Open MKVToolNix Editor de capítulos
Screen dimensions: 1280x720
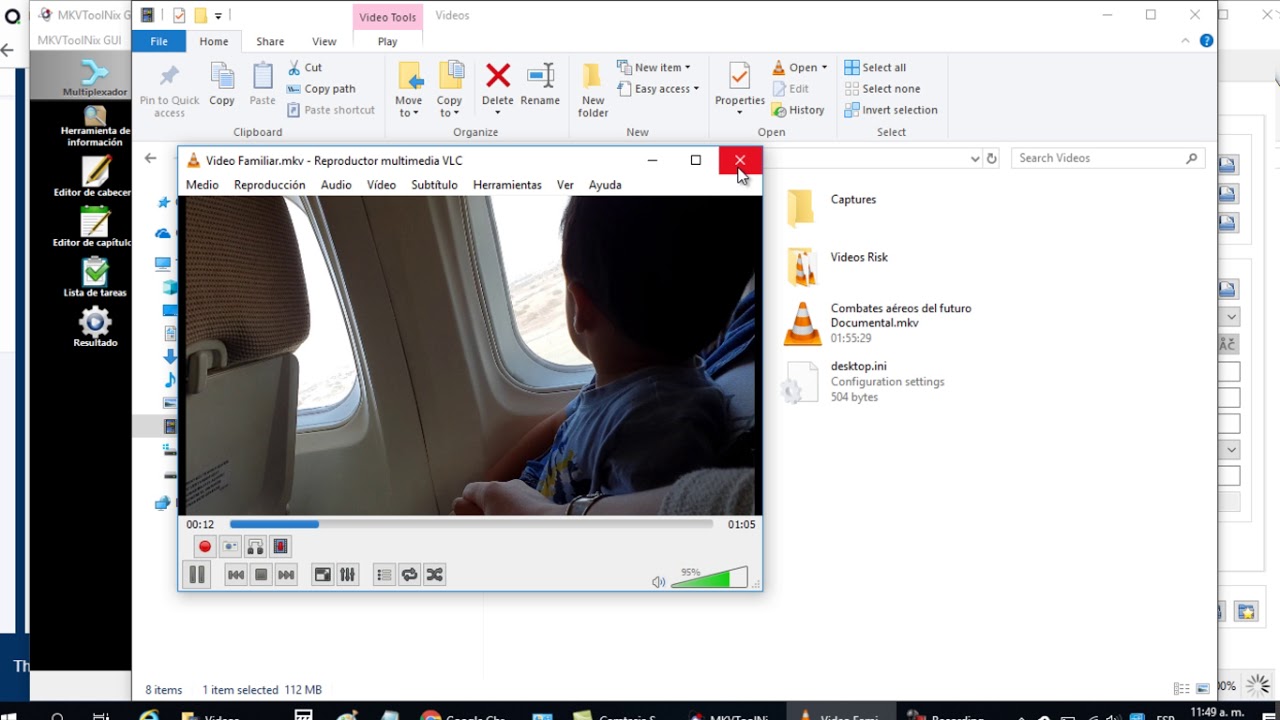94,226
